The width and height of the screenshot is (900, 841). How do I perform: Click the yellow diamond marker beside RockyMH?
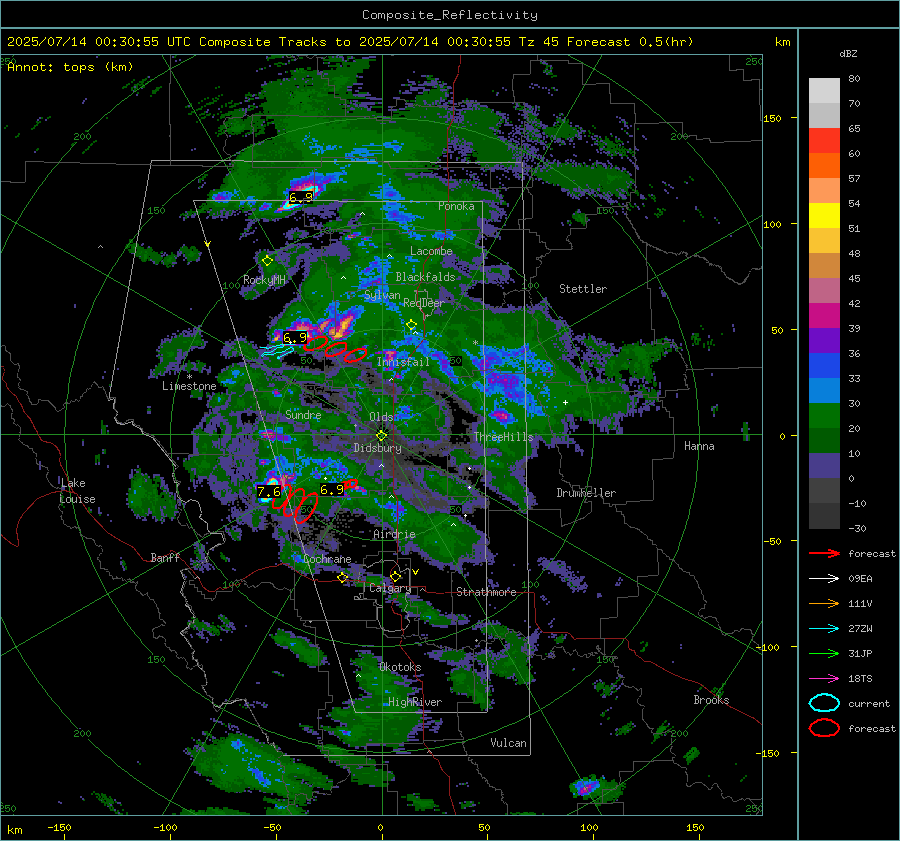point(267,261)
